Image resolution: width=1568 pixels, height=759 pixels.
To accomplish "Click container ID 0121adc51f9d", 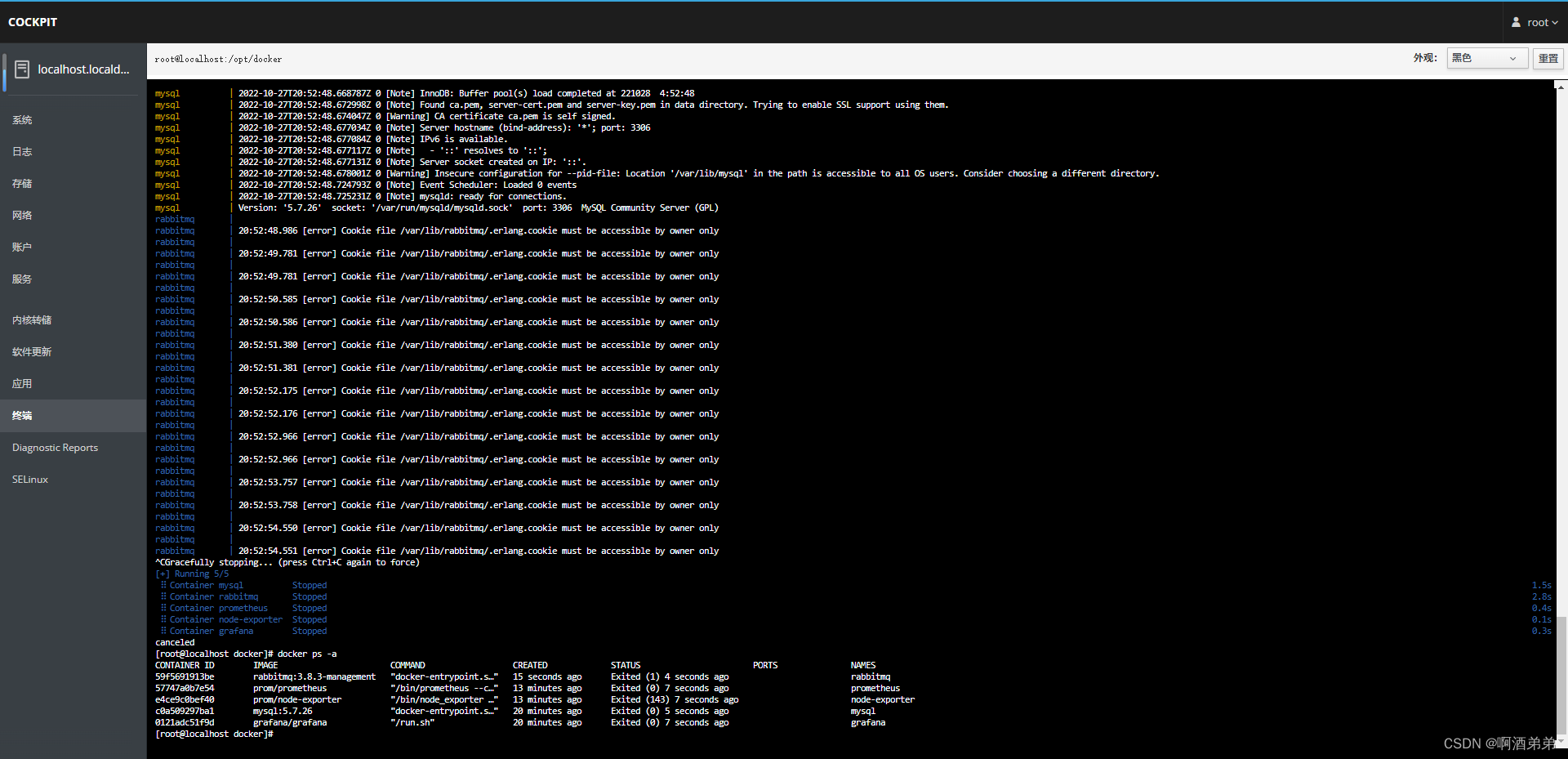I will click(x=185, y=722).
